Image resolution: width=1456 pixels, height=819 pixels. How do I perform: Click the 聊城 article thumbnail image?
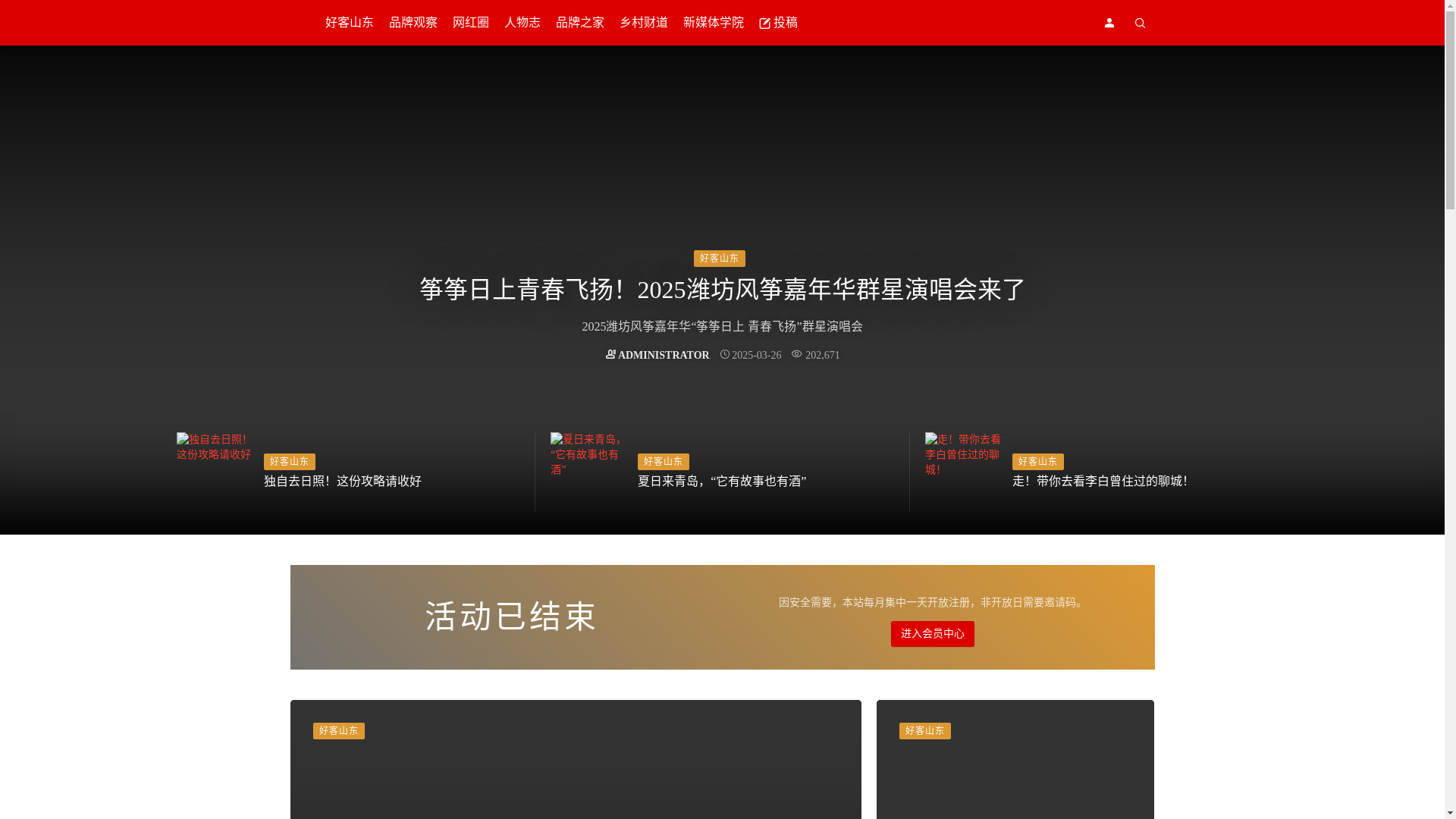pos(963,454)
